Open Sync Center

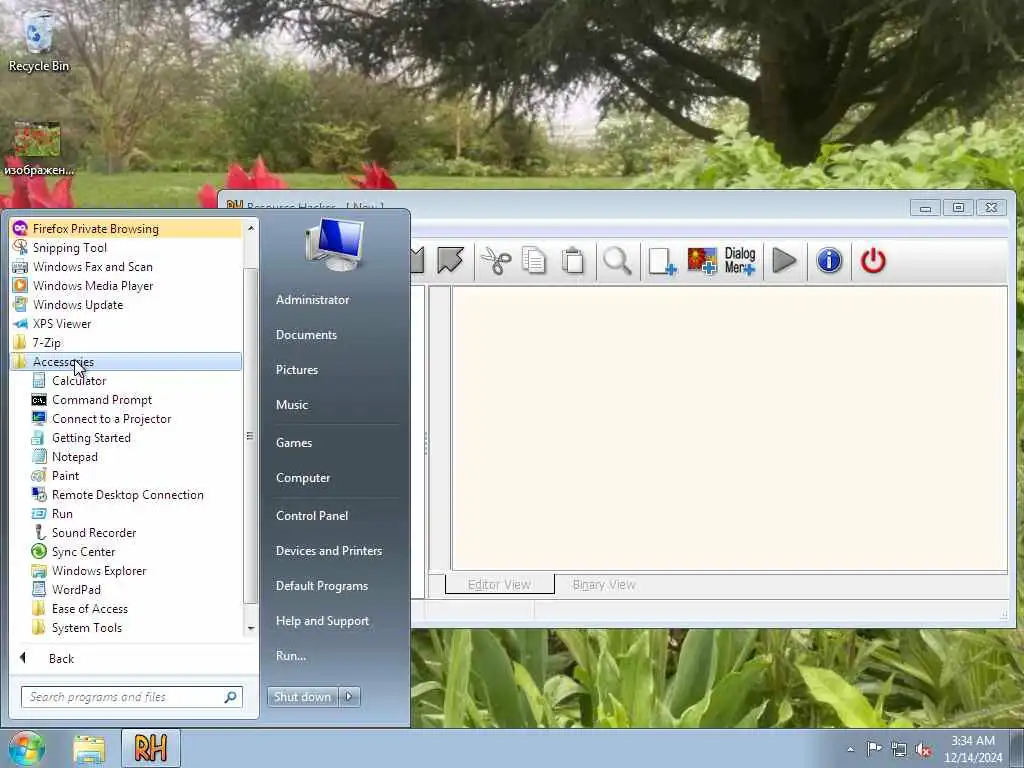click(126, 551)
